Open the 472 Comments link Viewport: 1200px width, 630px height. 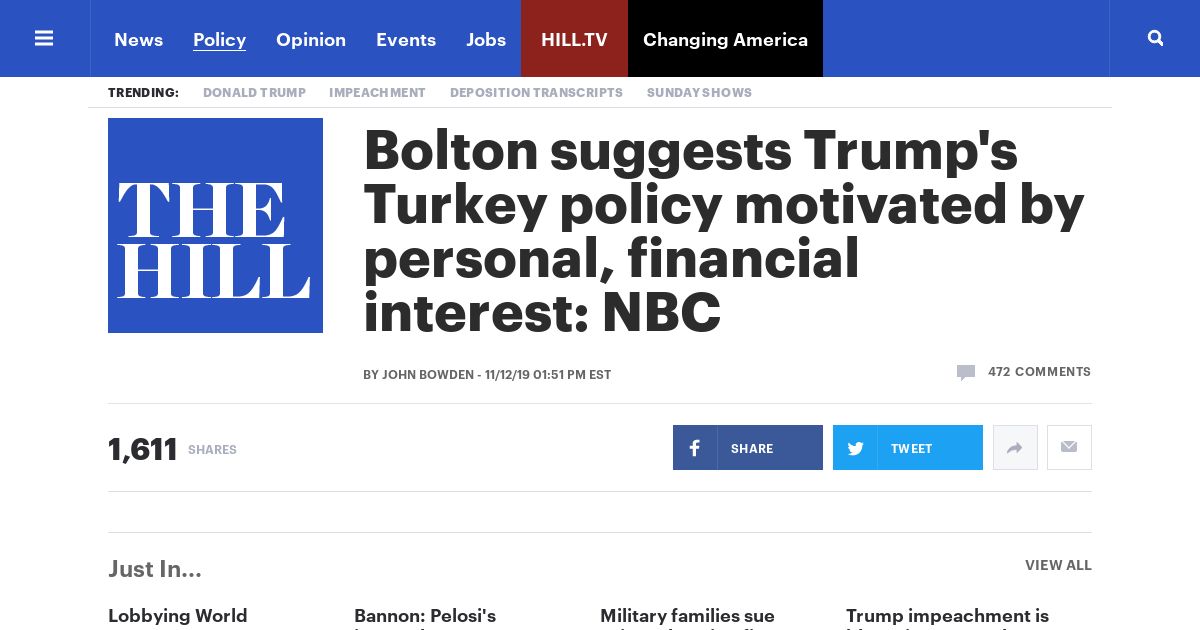(1039, 371)
